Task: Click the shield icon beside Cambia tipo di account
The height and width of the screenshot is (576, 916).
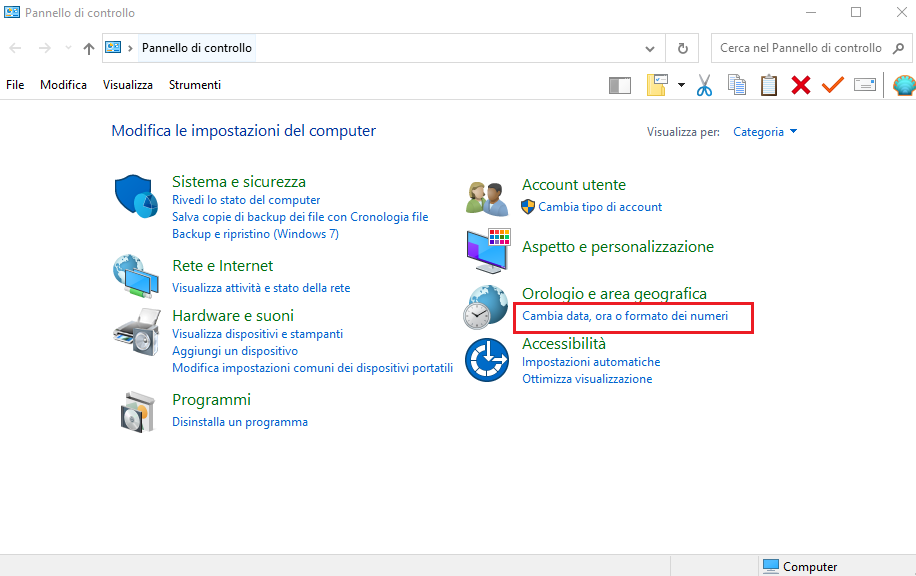Action: (528, 207)
